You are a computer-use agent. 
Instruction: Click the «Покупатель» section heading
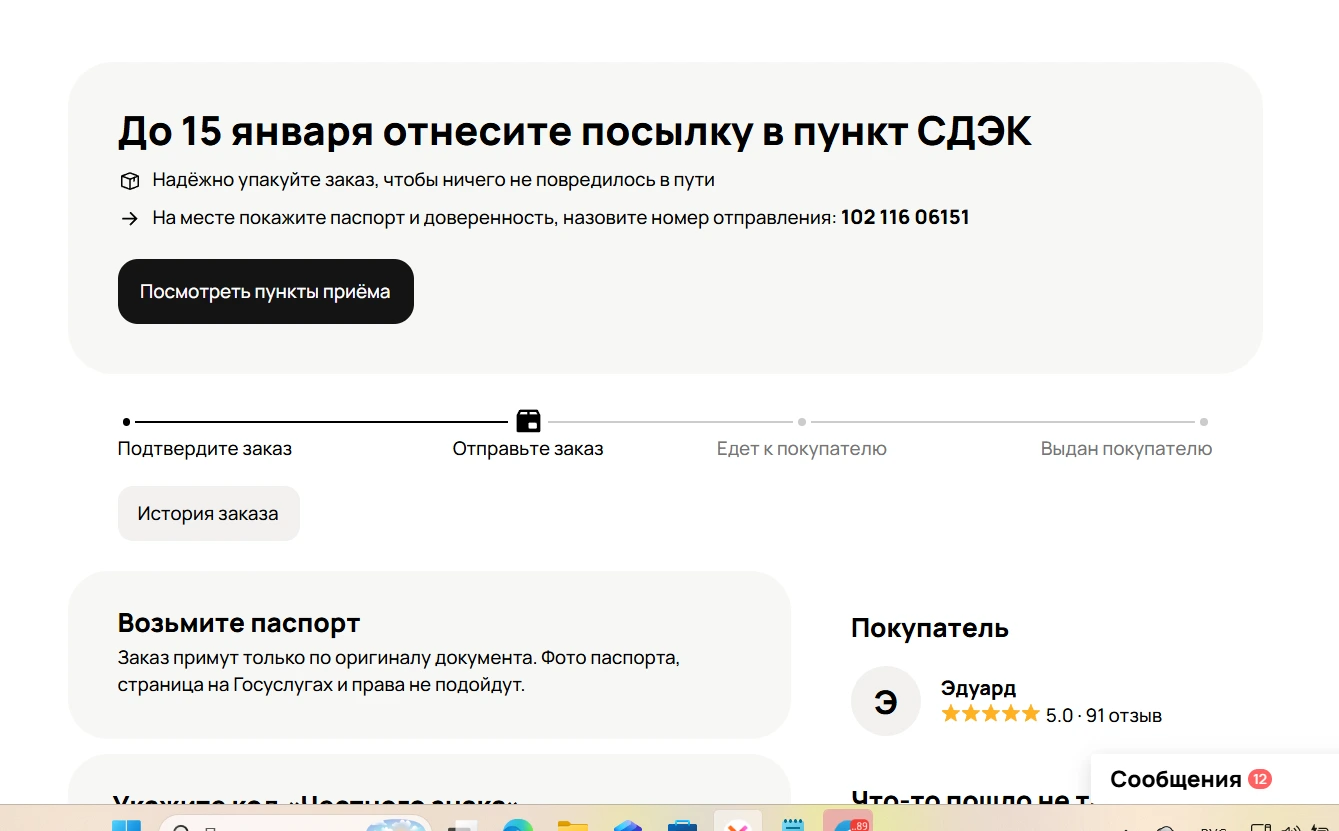(x=930, y=628)
